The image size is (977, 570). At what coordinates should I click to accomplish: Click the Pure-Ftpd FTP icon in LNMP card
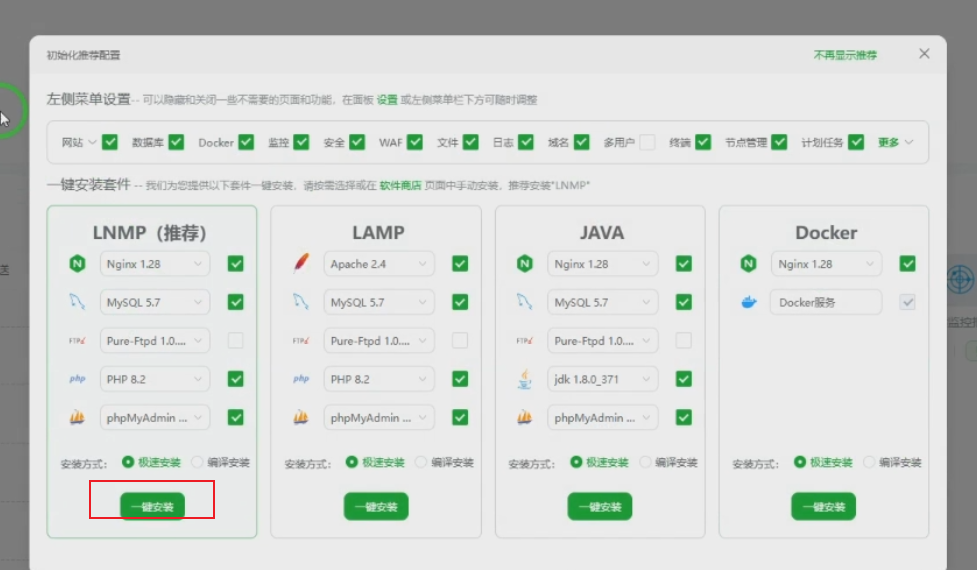click(77, 341)
